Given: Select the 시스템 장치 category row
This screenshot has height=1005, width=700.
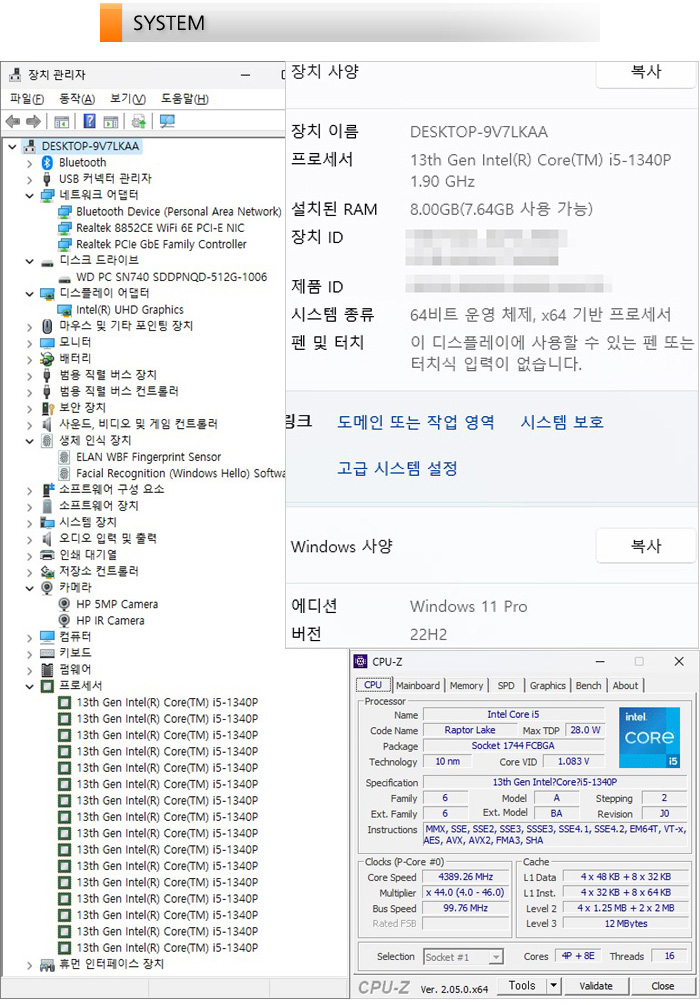Looking at the screenshot, I should pyautogui.click(x=79, y=522).
